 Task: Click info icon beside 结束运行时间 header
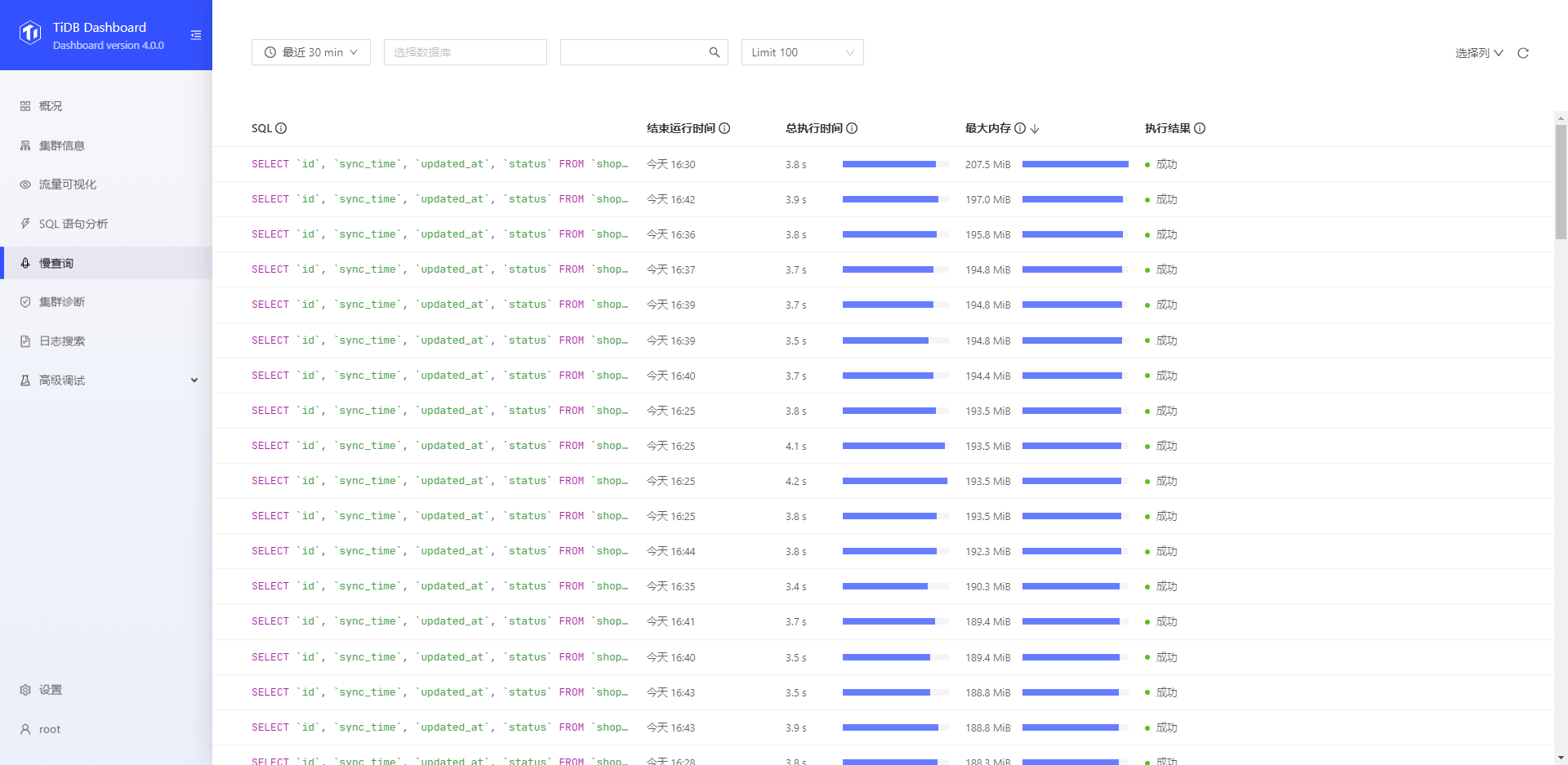pyautogui.click(x=724, y=128)
